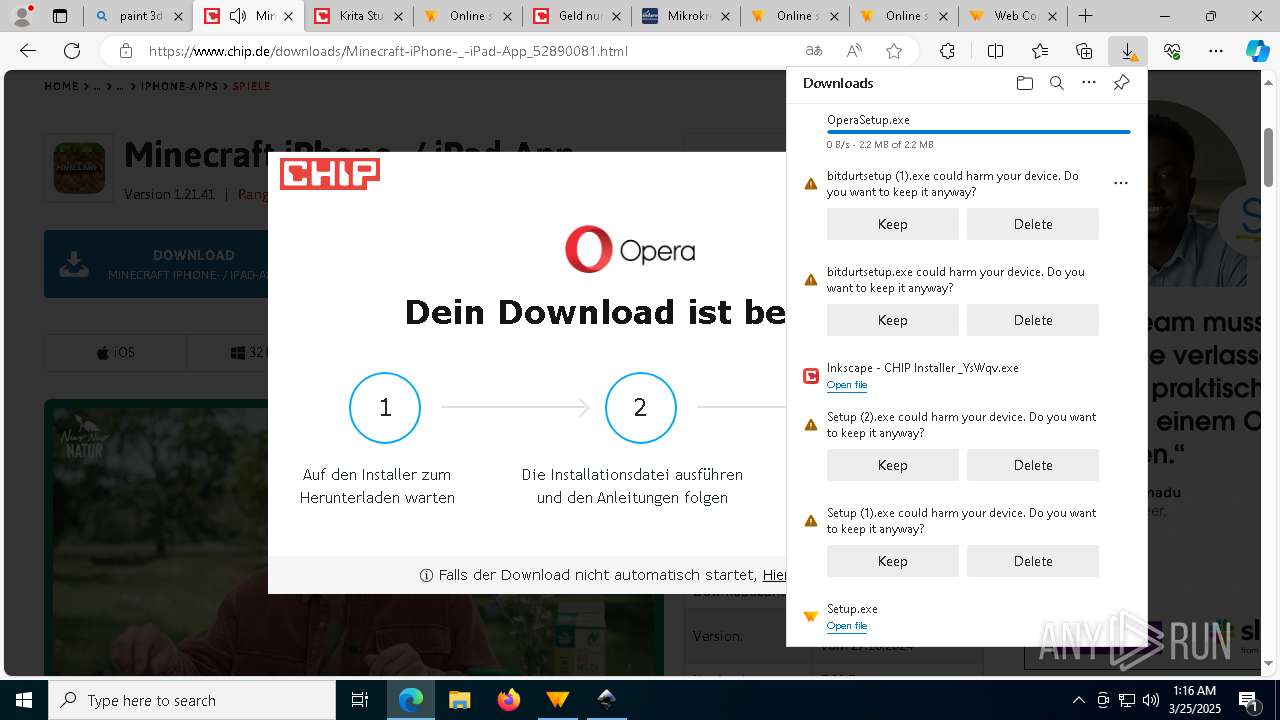
Task: Delete bitdurtsetup.exe download
Action: click(1033, 320)
